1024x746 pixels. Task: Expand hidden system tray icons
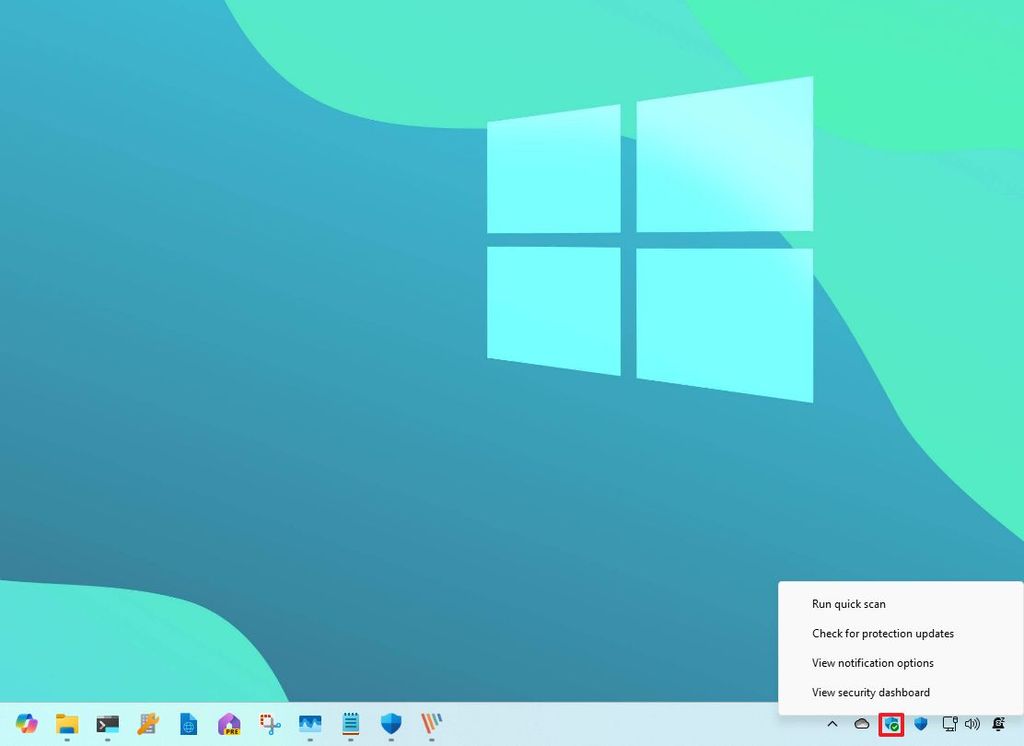[833, 724]
